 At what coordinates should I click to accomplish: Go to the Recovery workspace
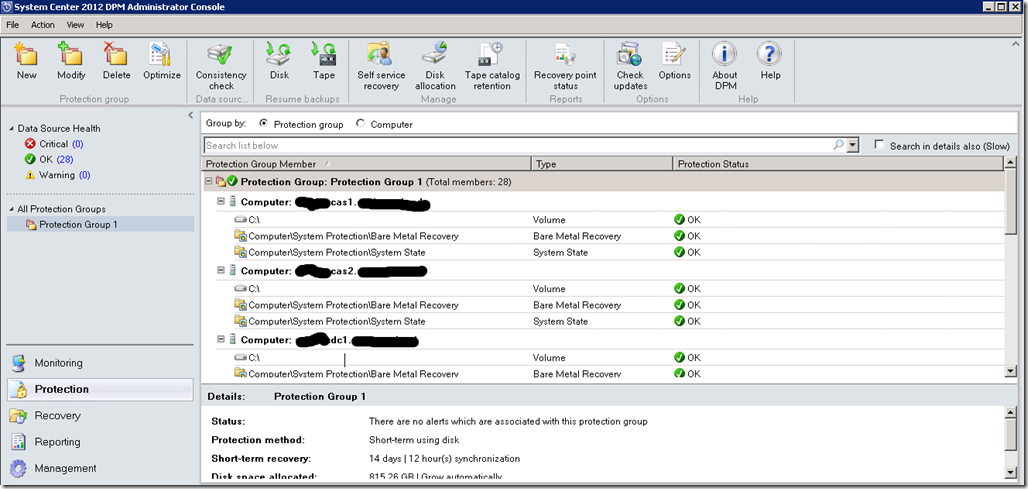click(x=100, y=415)
